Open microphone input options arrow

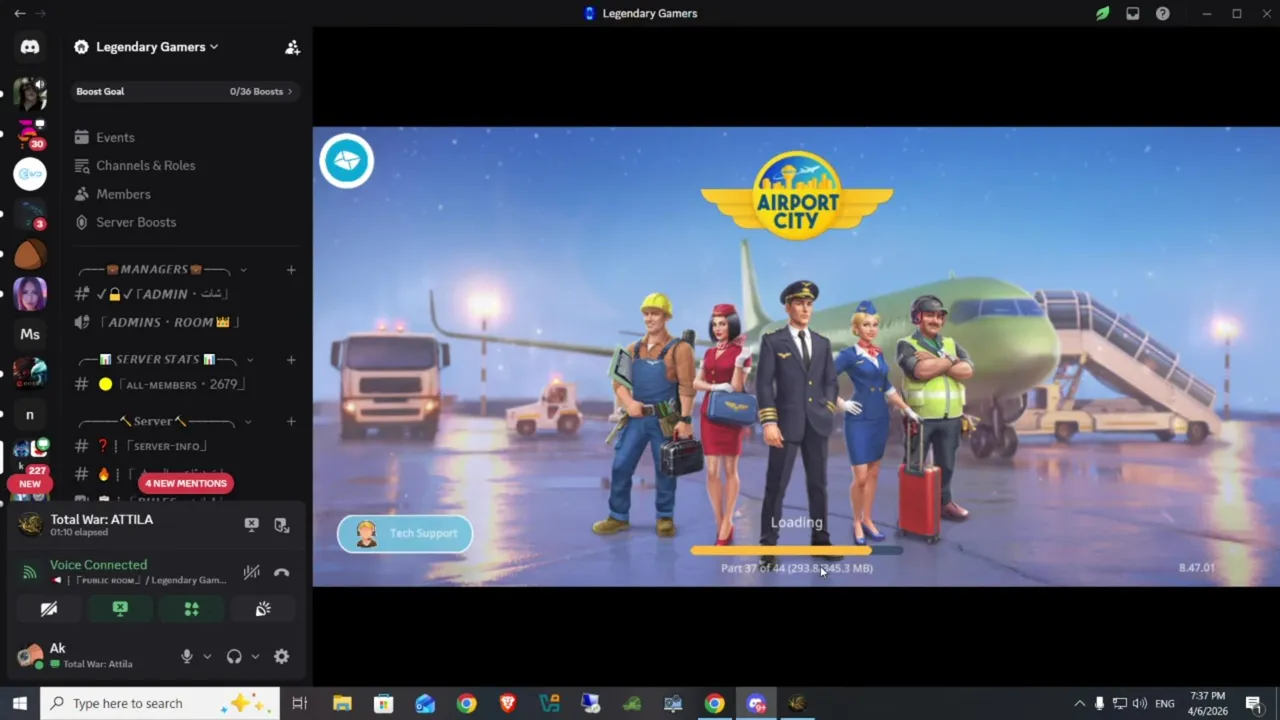(207, 656)
